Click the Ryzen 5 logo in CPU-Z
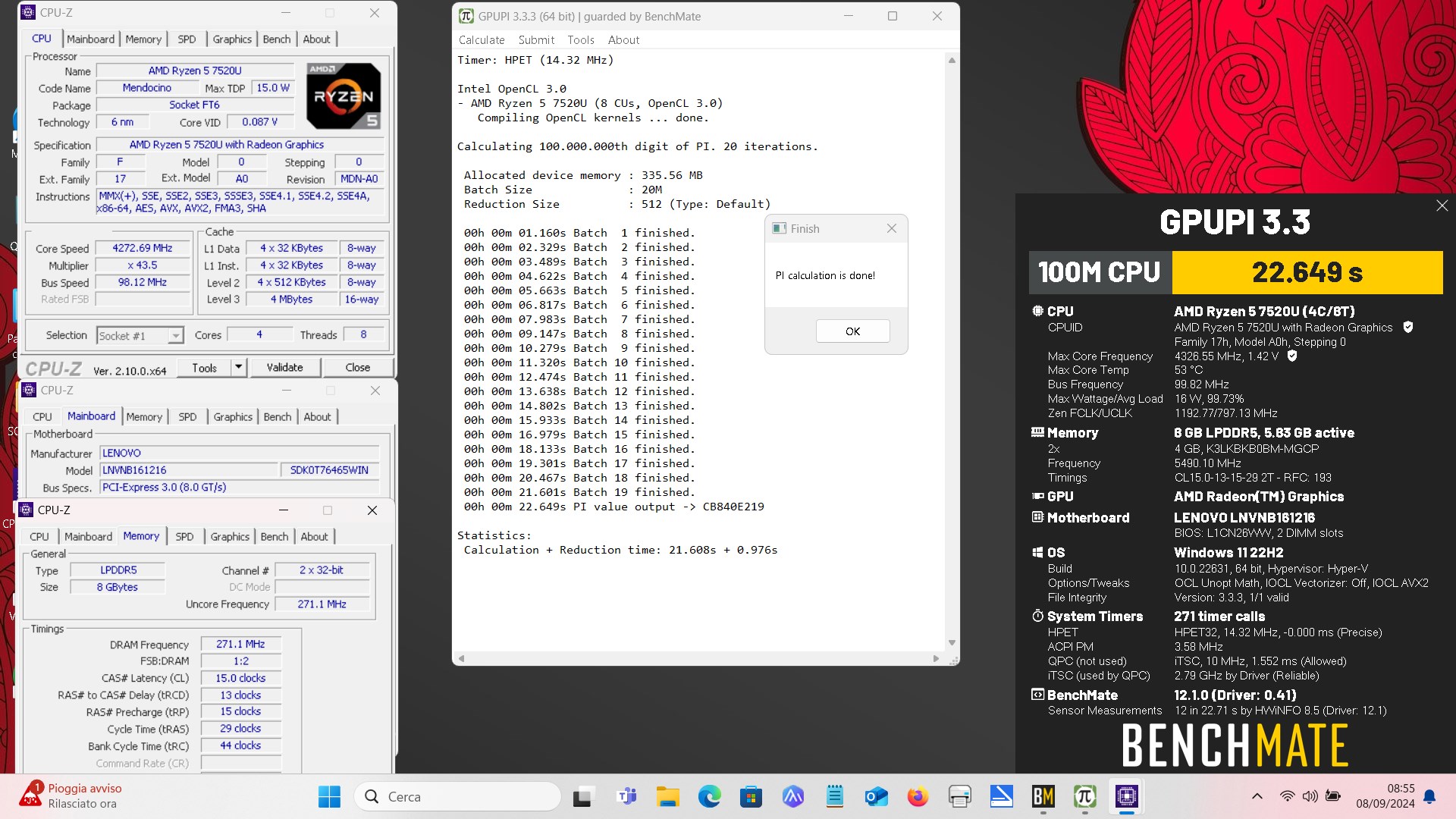Viewport: 1456px width, 819px height. [344, 96]
